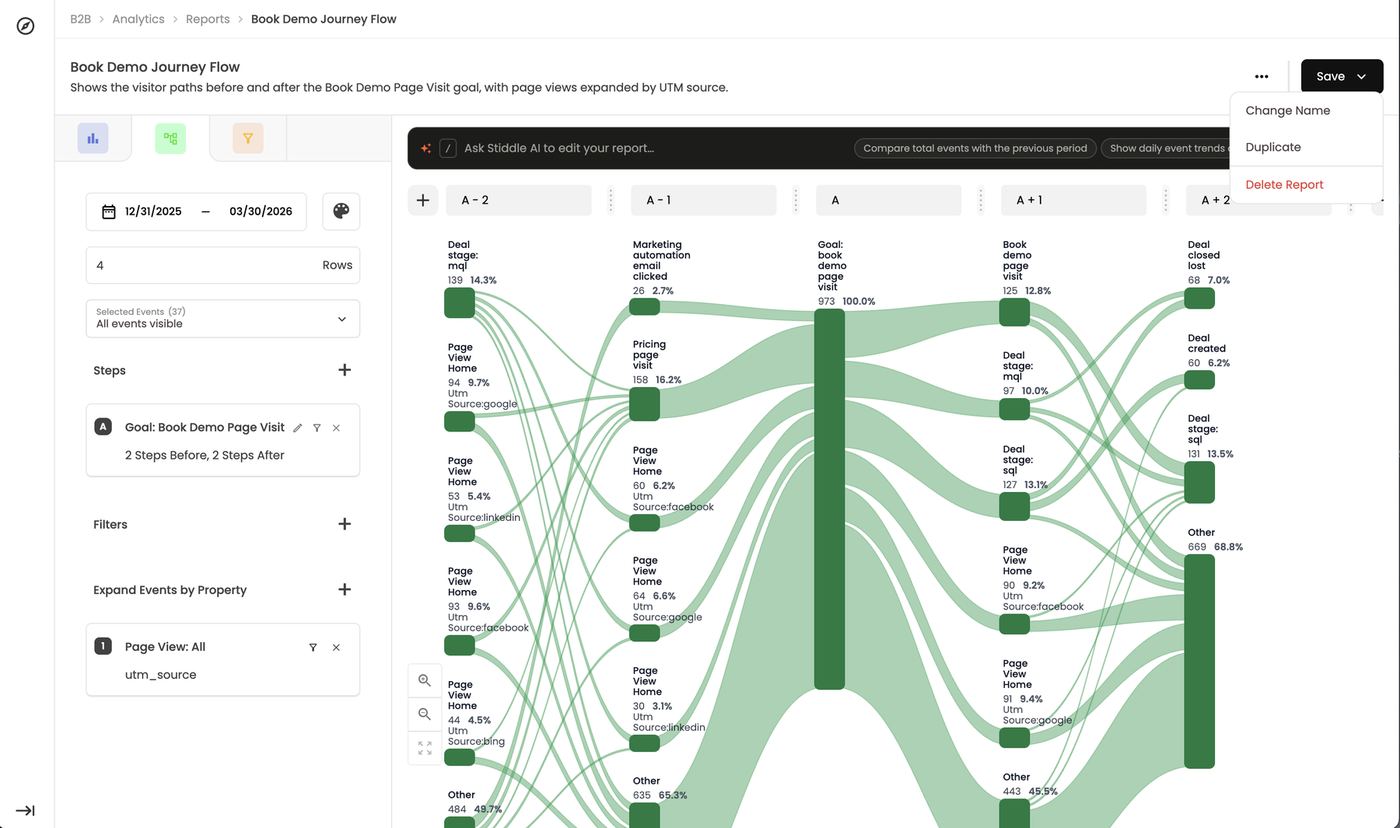Switch to the journey flow tab

pos(170,139)
